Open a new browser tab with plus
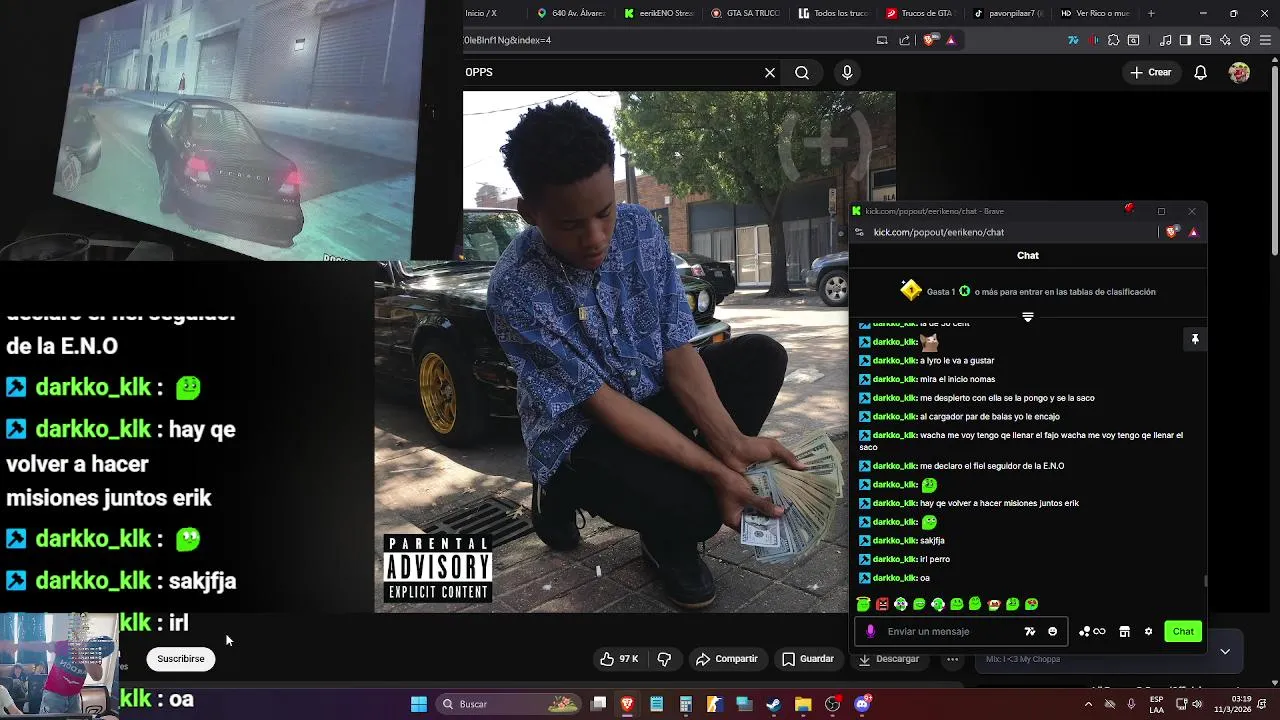This screenshot has width=1280, height=720. pos(1151,13)
